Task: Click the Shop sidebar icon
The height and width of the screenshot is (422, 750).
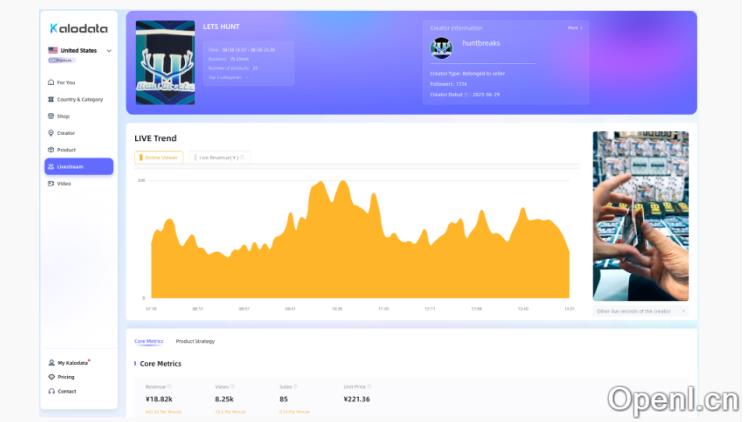Action: pyautogui.click(x=51, y=116)
